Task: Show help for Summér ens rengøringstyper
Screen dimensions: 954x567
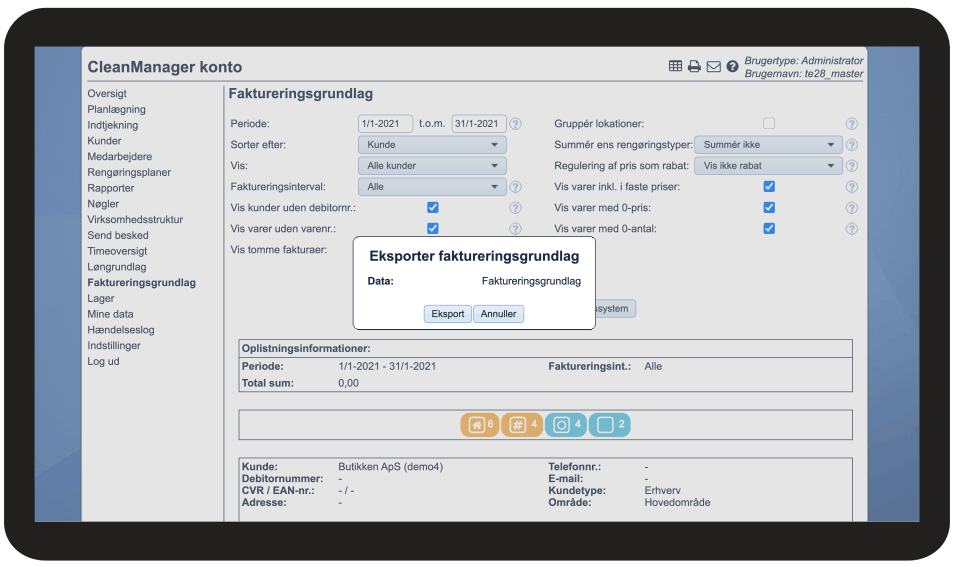Action: coord(852,145)
